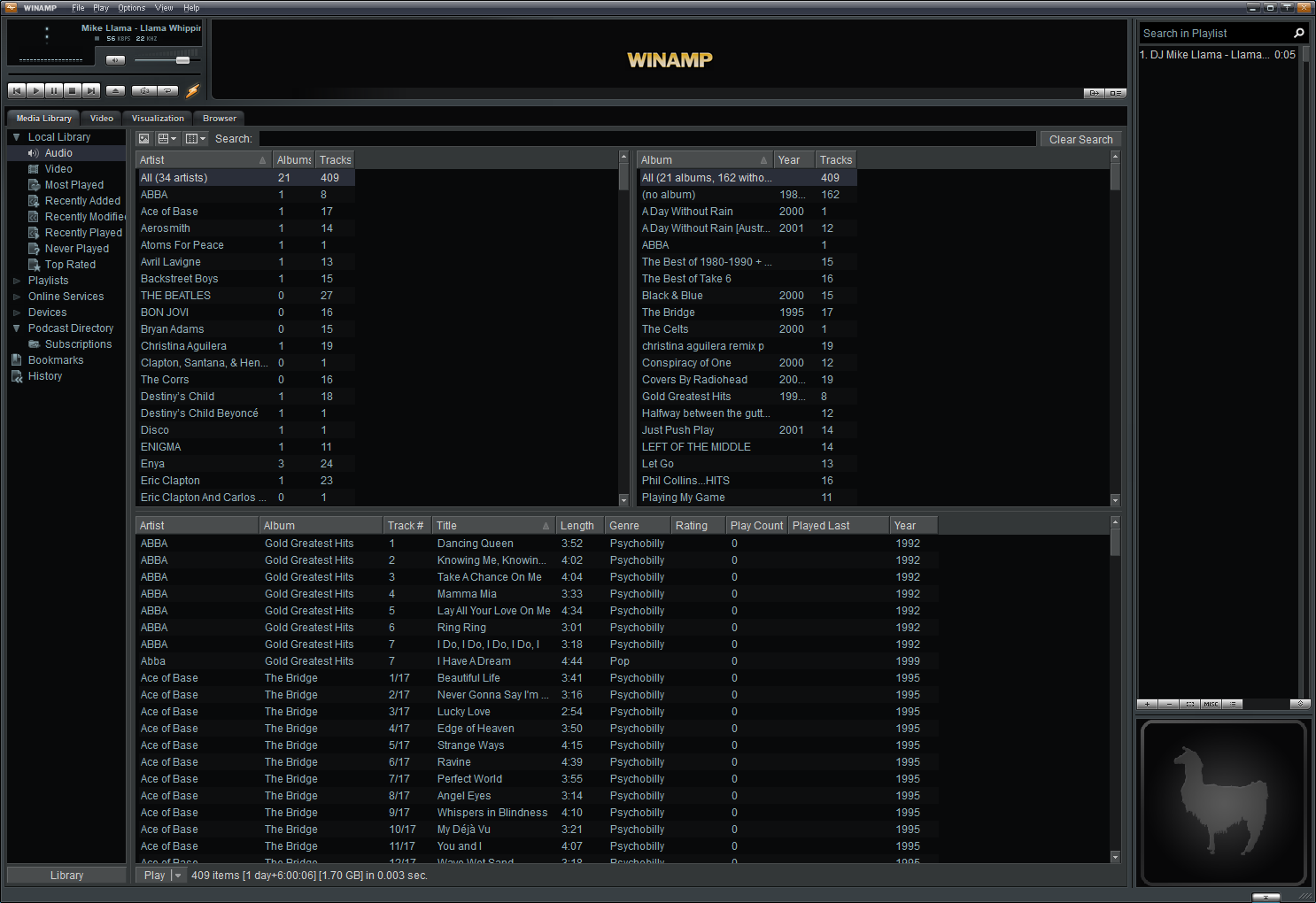Stop playback with square Stop button
This screenshot has width=1316, height=903.
73,90
